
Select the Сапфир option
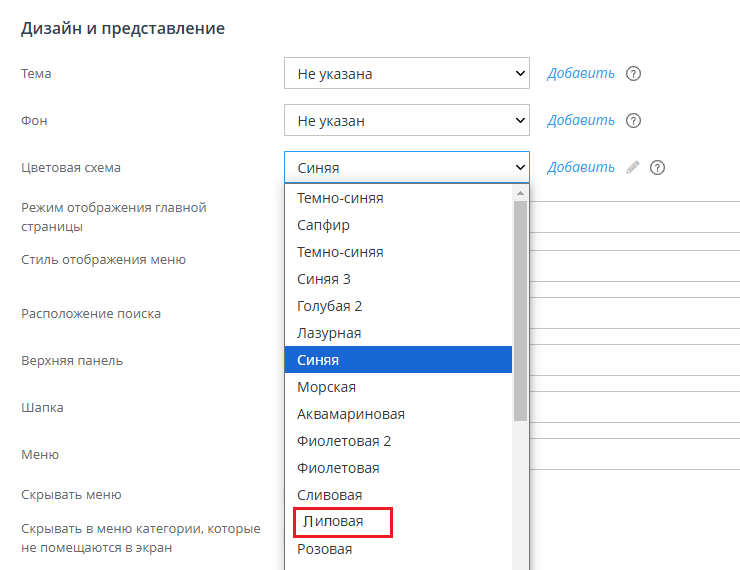[x=324, y=225]
